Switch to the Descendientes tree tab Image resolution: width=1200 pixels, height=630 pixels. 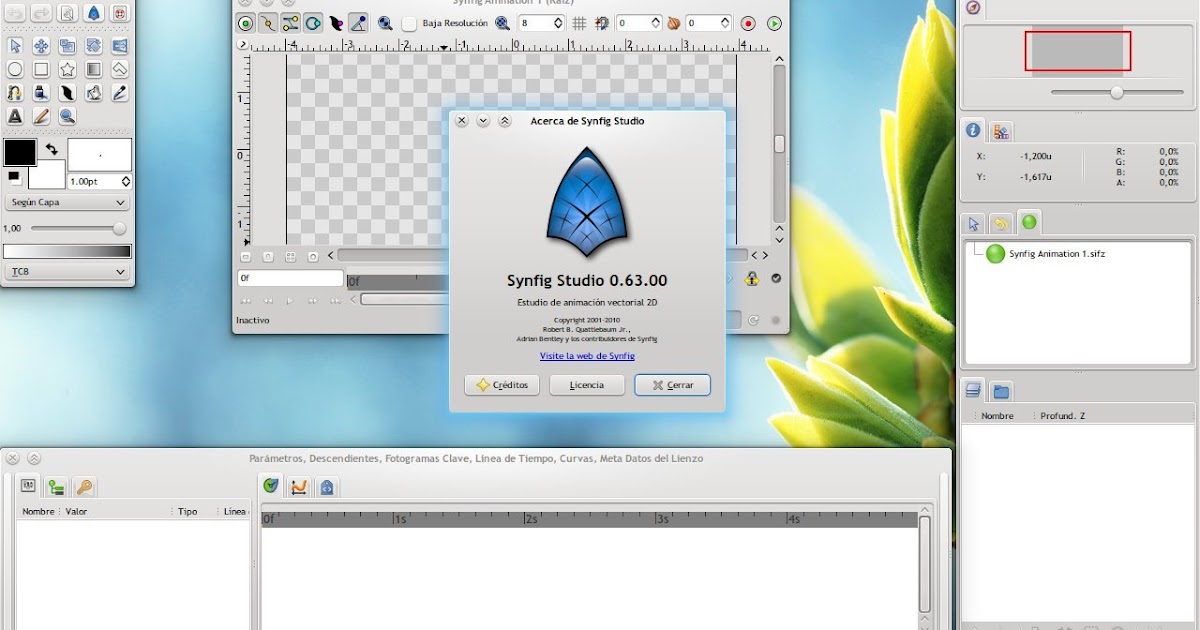pos(57,486)
